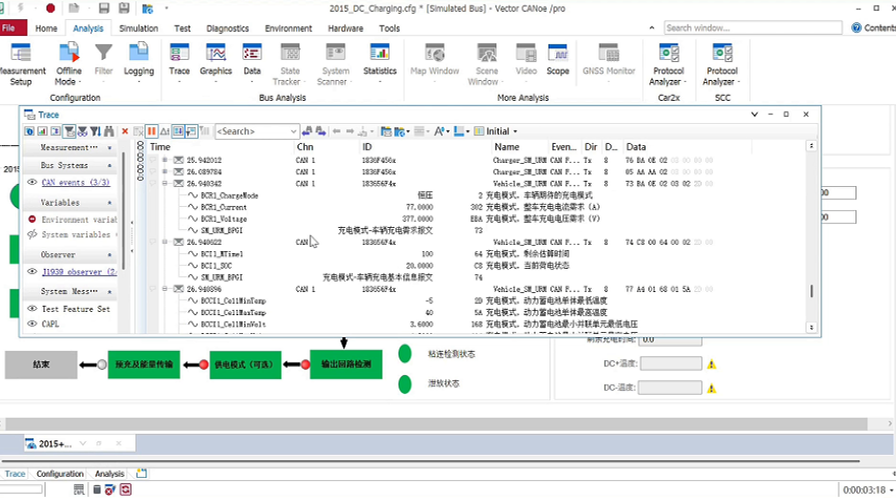Toggle Environment variables filter icon
This screenshot has height=498, width=896.
(x=32, y=219)
